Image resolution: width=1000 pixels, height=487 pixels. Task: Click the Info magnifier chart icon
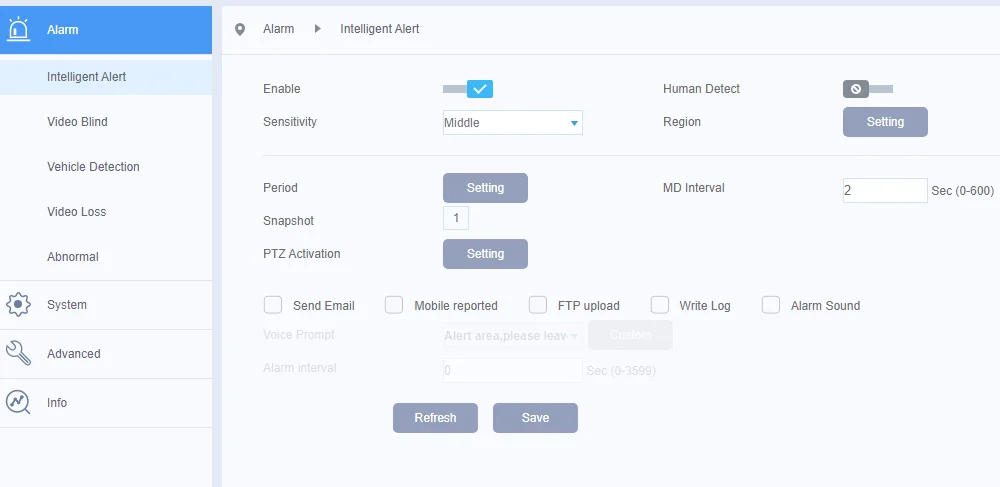(18, 402)
